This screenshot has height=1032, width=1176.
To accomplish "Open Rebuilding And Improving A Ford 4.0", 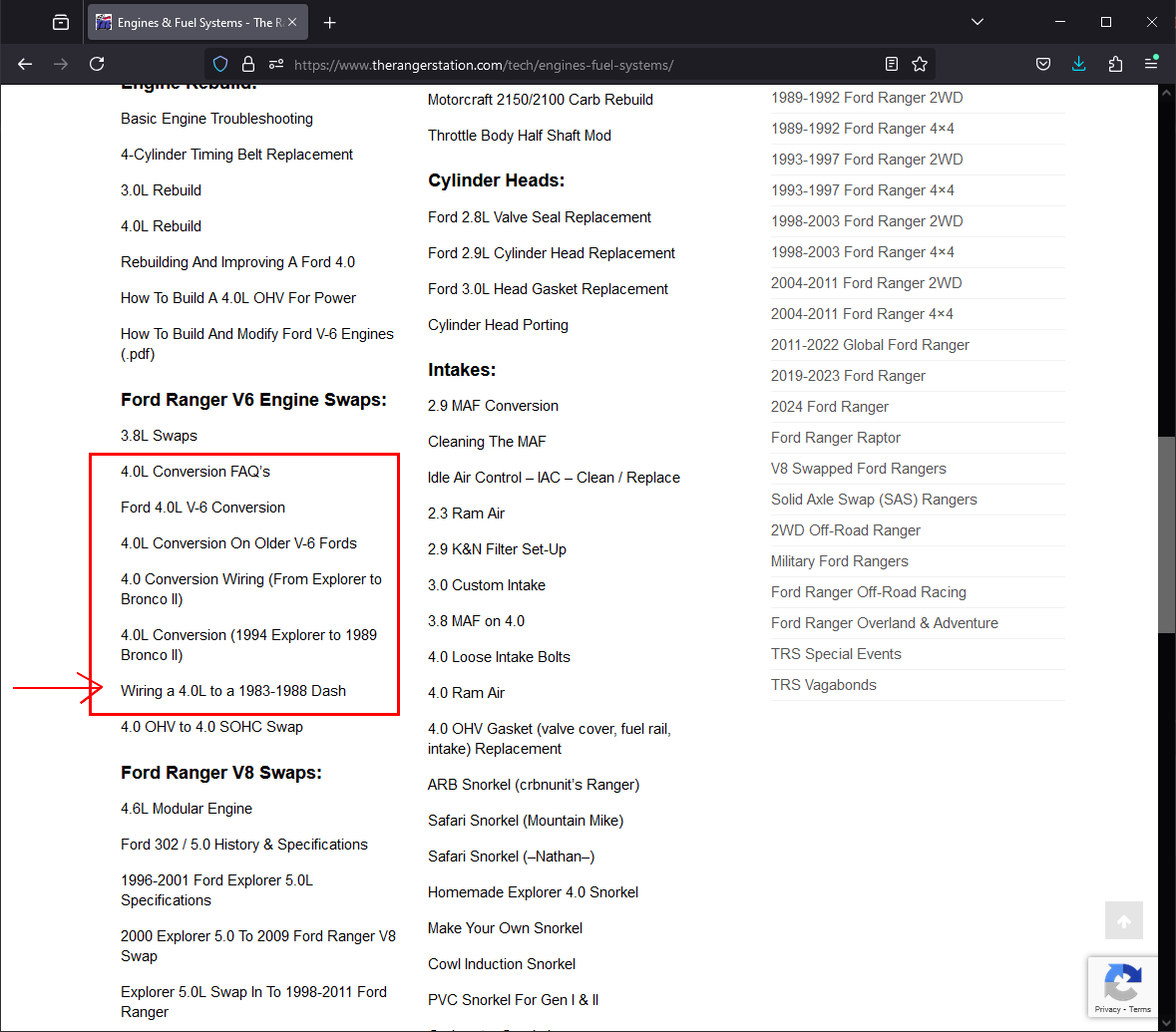I will pyautogui.click(x=237, y=262).
